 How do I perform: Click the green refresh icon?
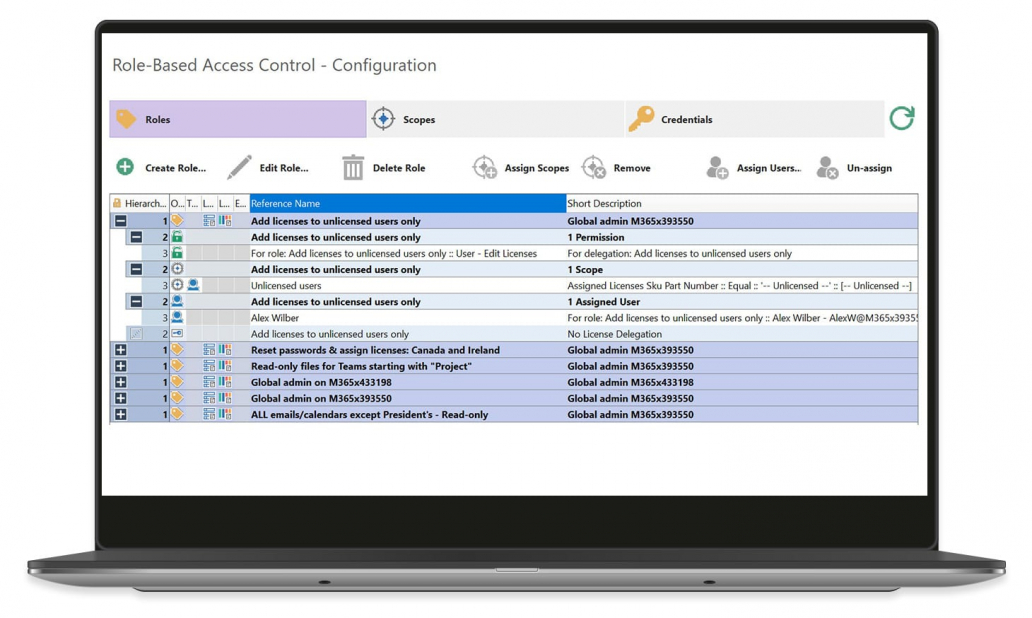coord(902,118)
